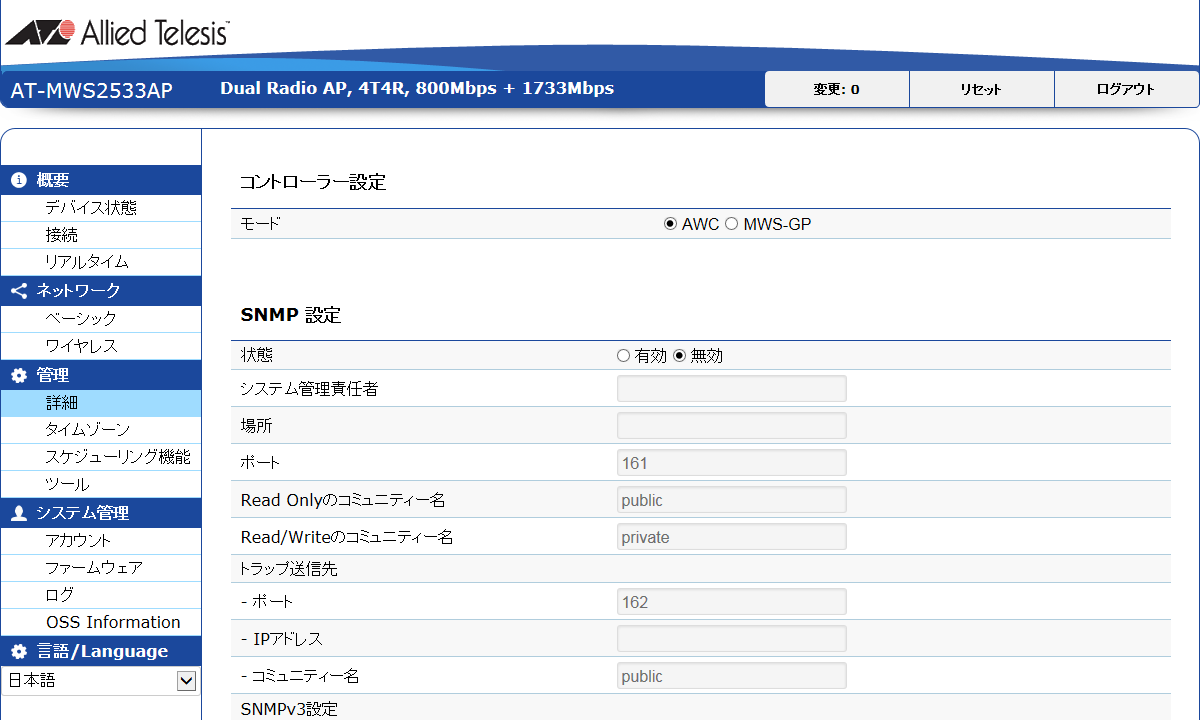Viewport: 1200px width, 720px height.
Task: Select the AWC controller mode
Action: coord(671,224)
